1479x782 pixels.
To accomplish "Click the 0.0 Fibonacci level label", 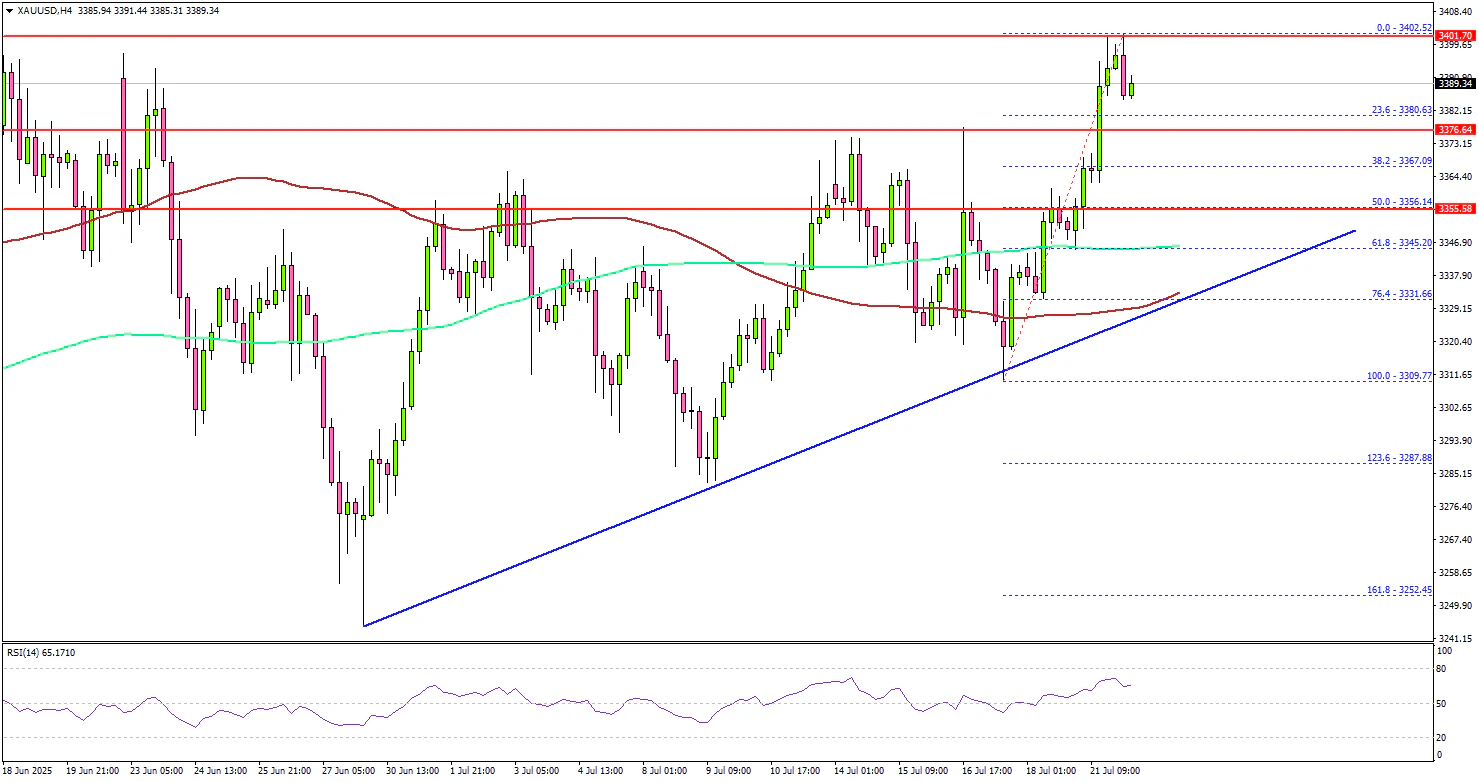I will 1403,27.
